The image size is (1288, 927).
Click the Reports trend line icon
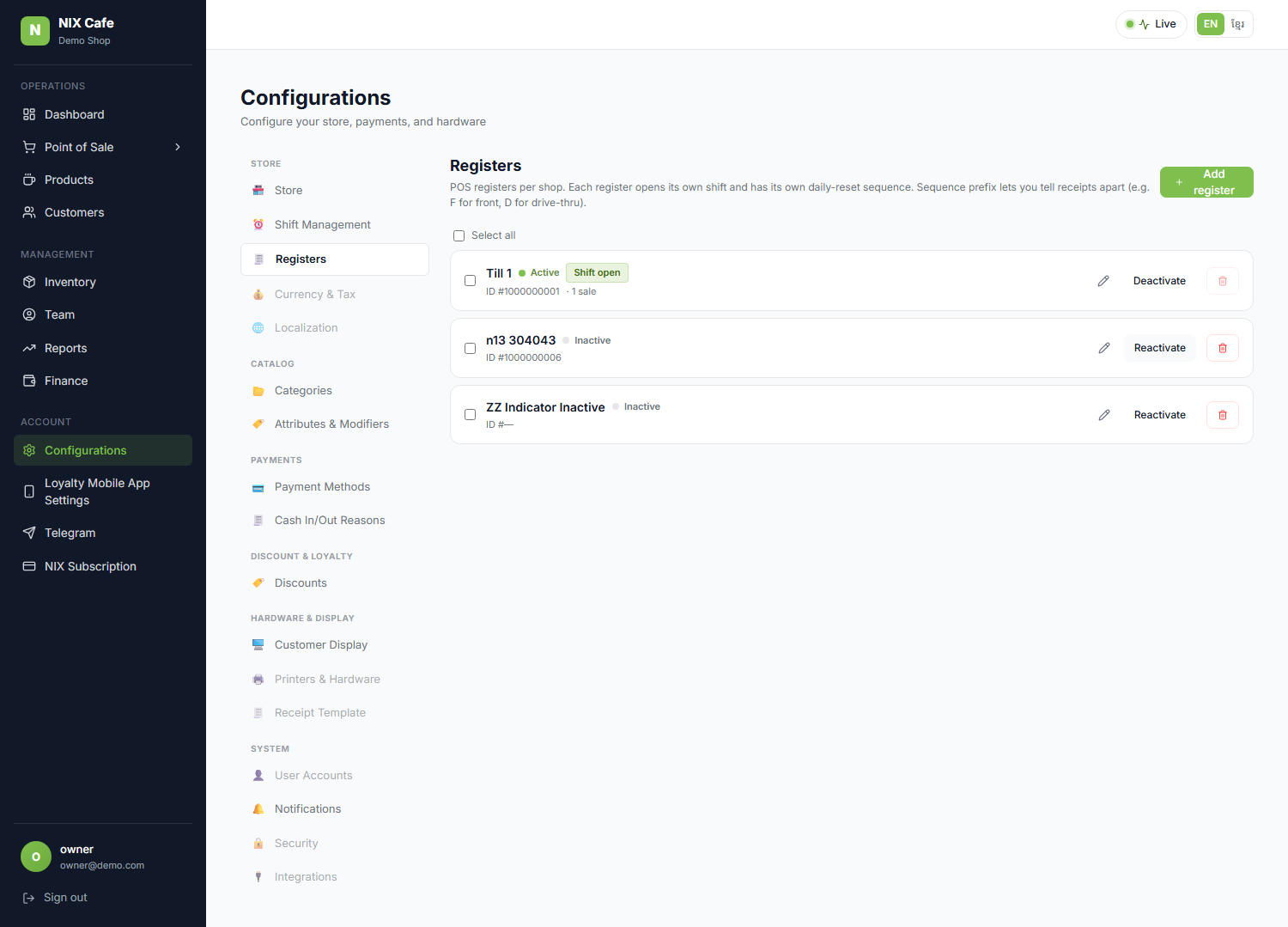(x=29, y=348)
